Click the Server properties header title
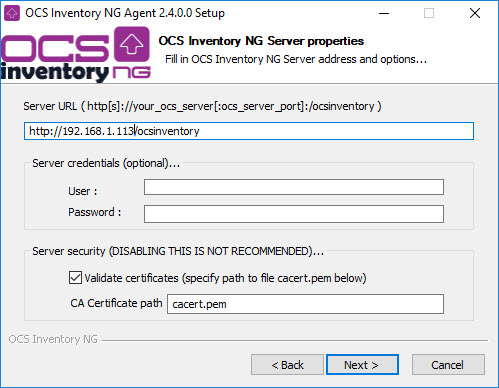 261,41
